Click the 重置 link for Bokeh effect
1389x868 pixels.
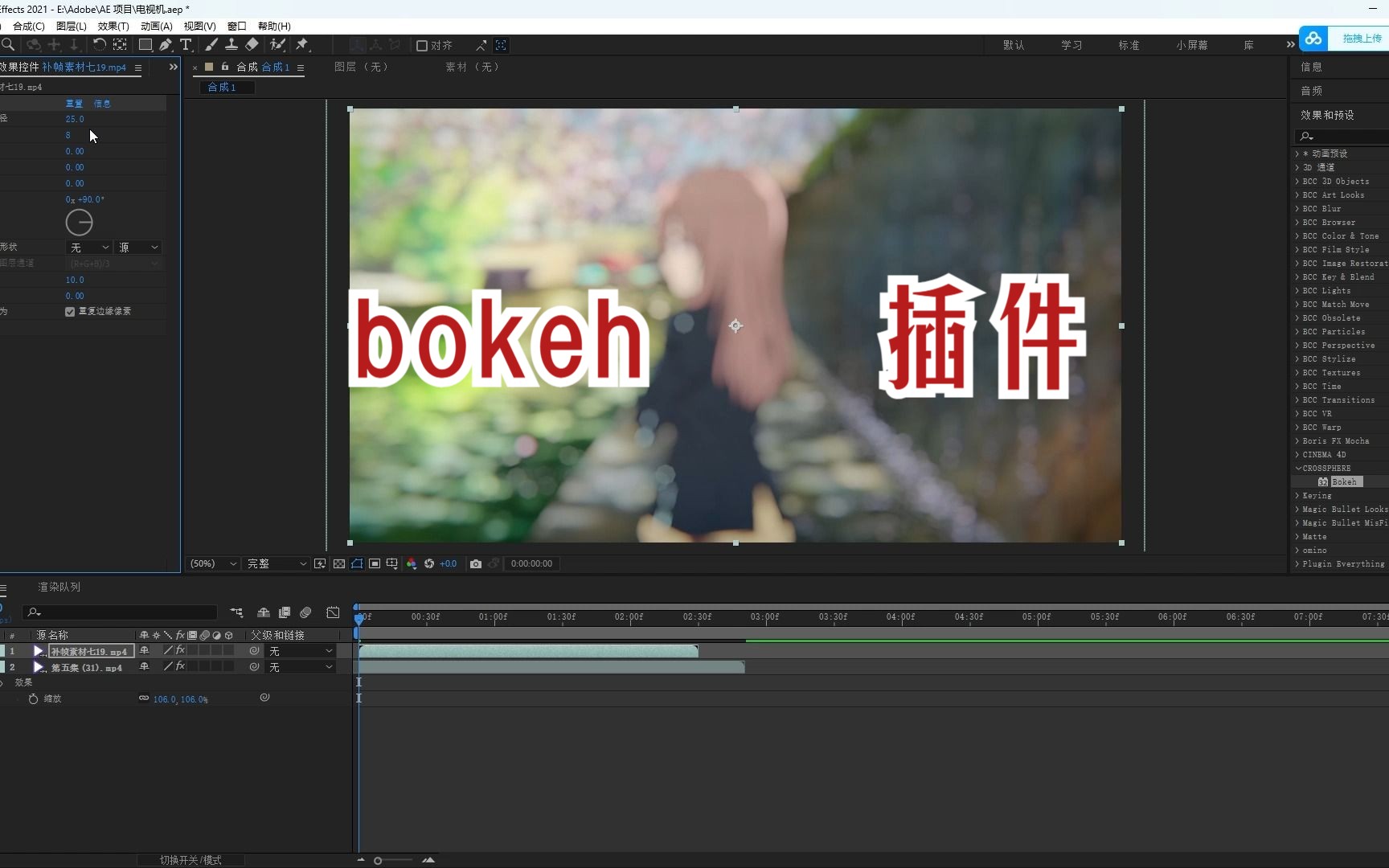tap(74, 104)
